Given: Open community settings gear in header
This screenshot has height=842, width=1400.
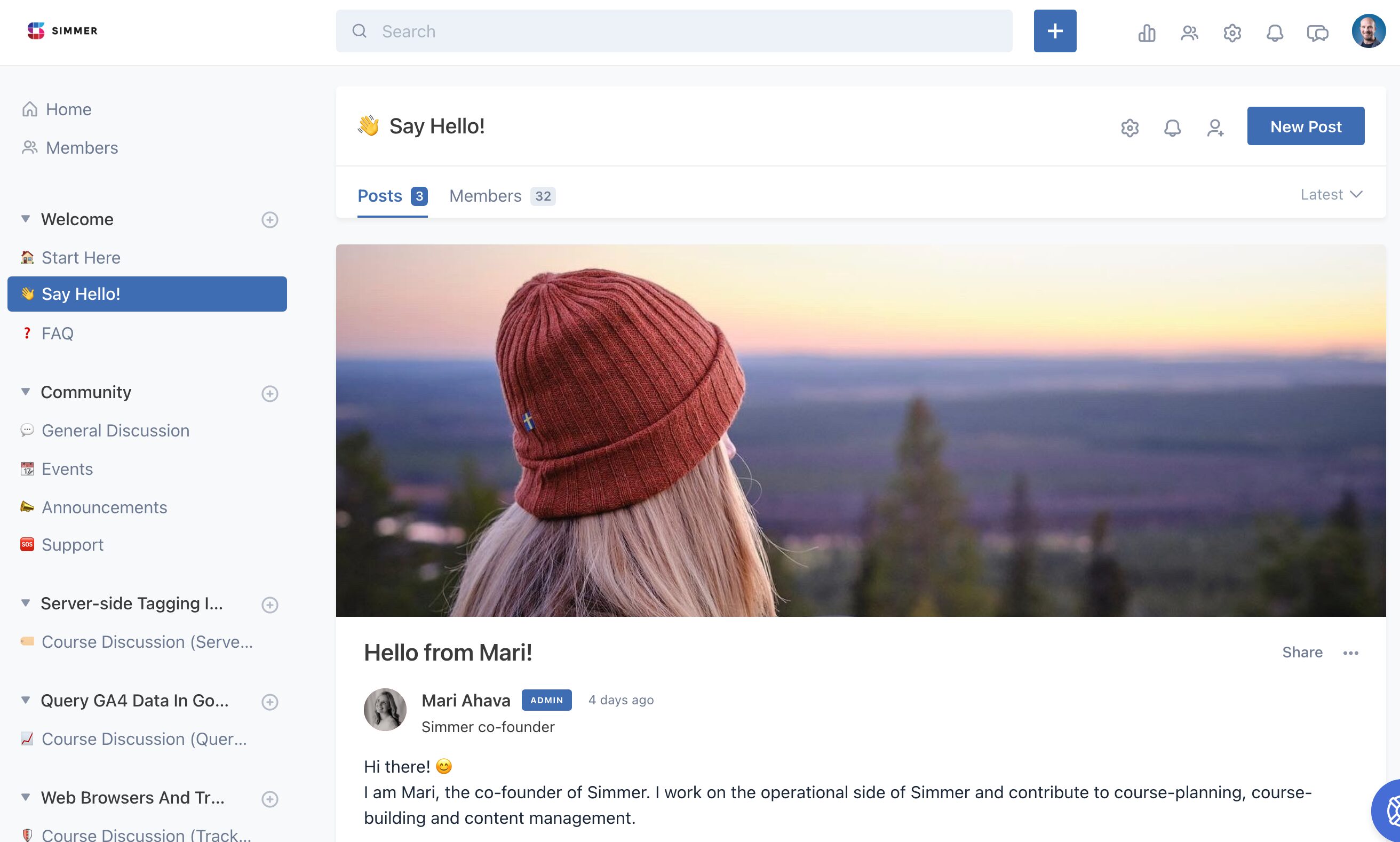Looking at the screenshot, I should [1232, 33].
